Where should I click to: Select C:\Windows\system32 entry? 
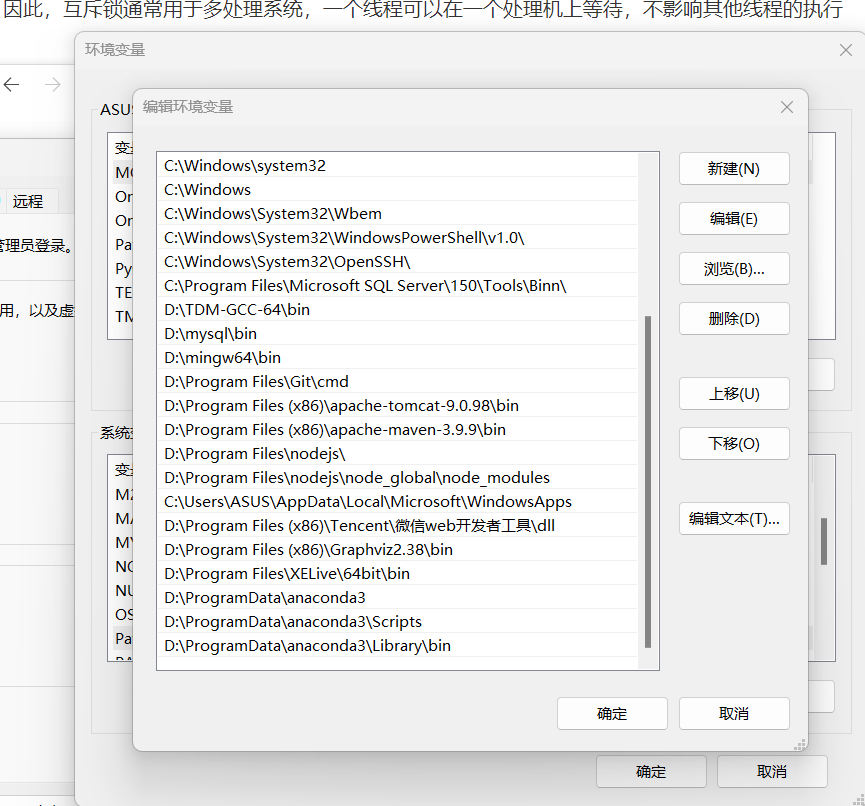pos(400,166)
